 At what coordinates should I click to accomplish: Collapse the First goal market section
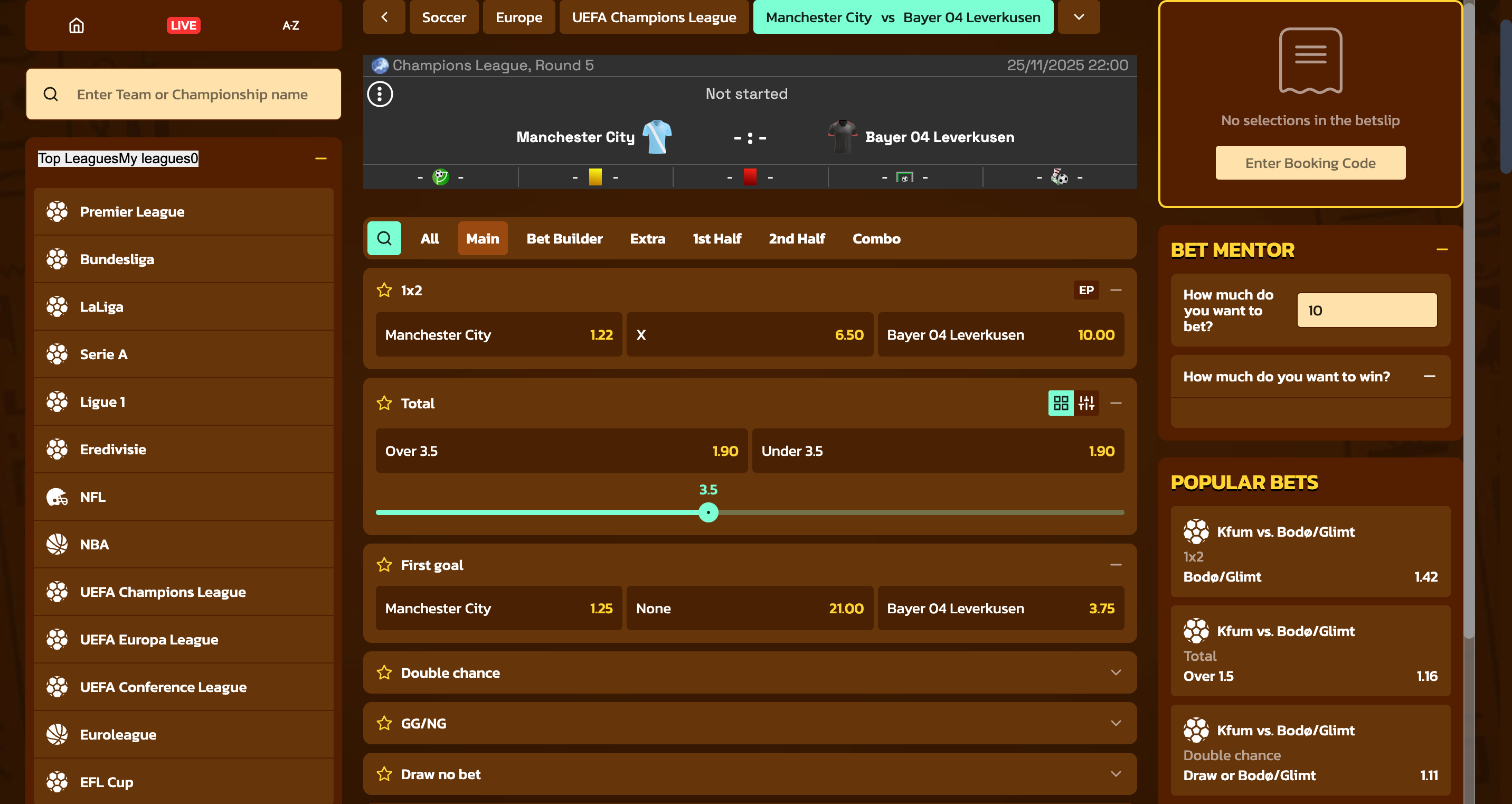(x=1116, y=565)
